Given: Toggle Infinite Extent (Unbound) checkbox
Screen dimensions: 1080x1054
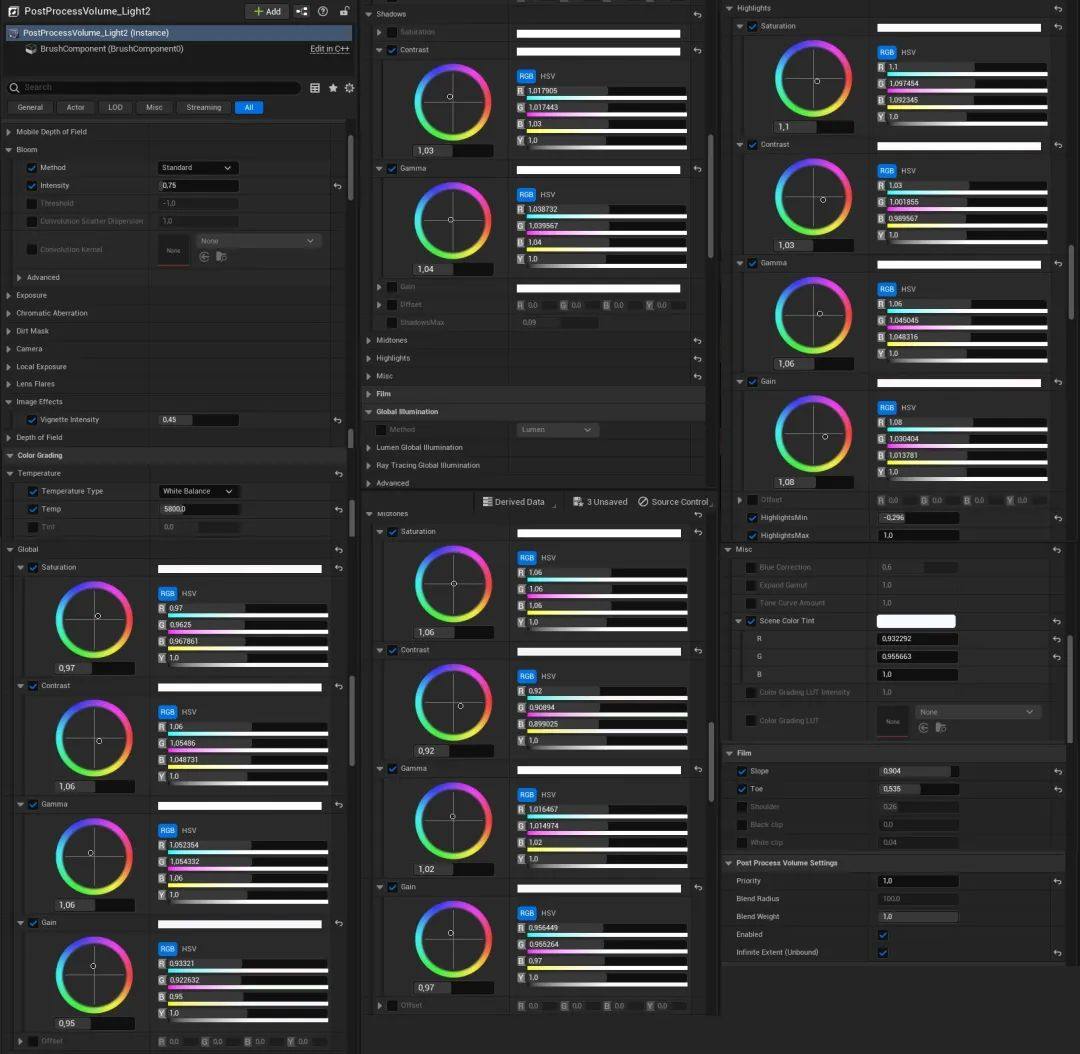Looking at the screenshot, I should pos(882,952).
